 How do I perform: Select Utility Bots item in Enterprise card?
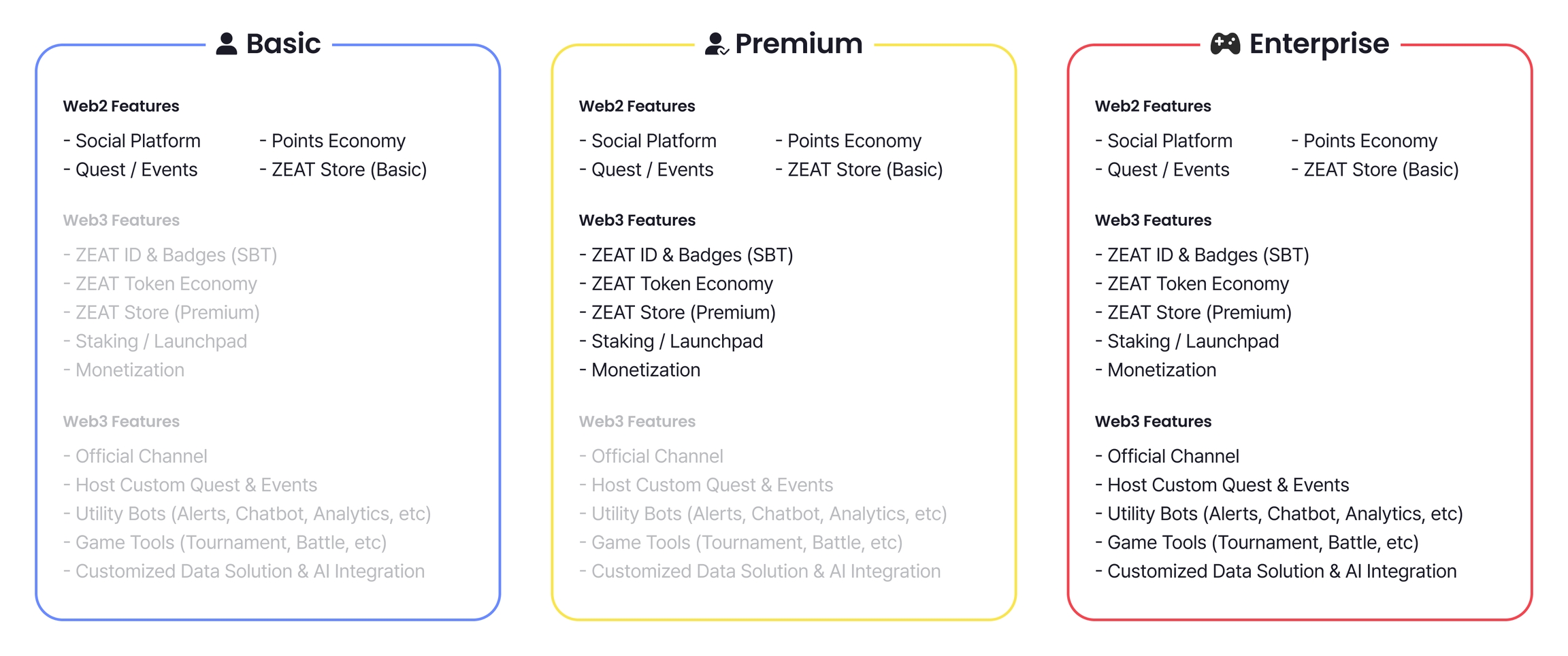click(1285, 514)
